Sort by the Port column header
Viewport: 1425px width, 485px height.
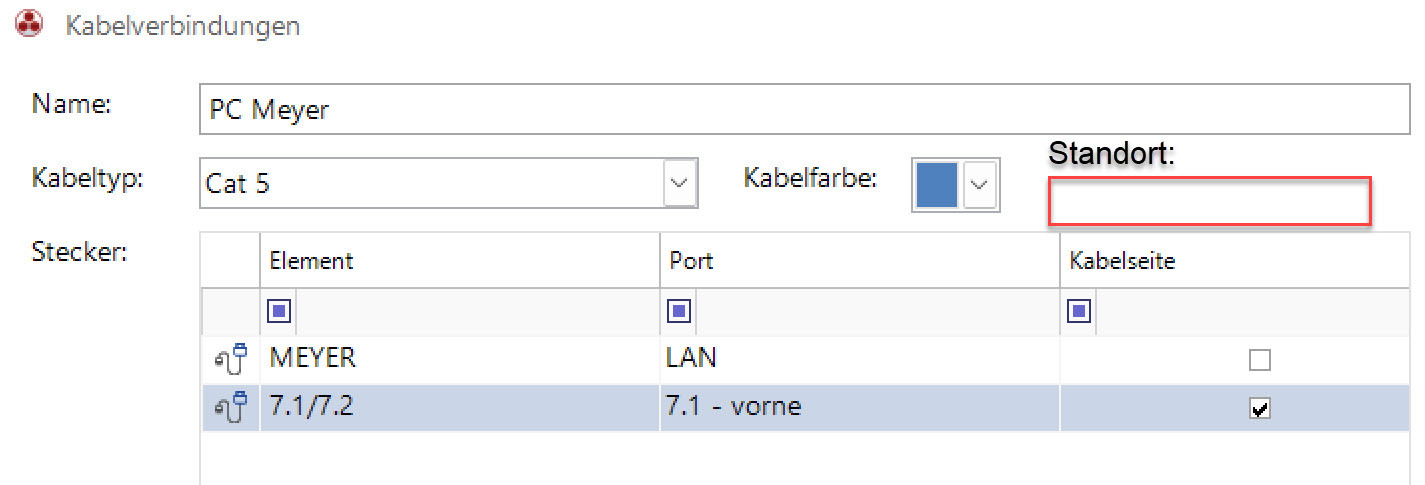860,261
